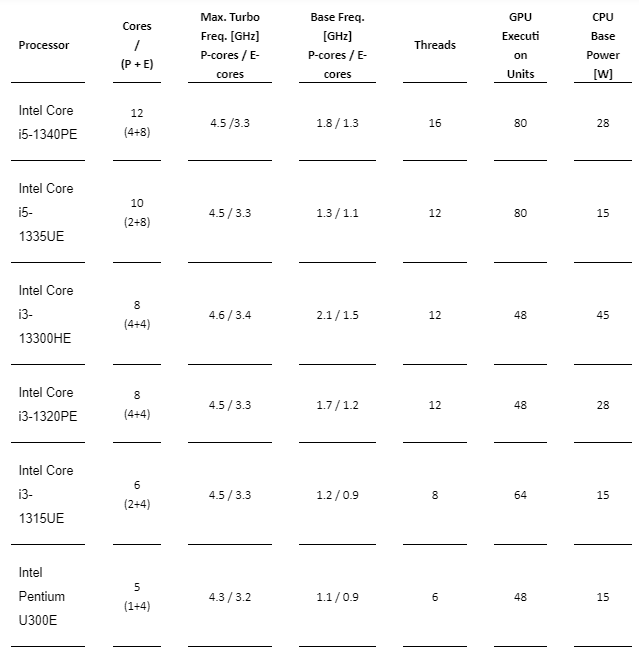This screenshot has height=655, width=639.
Task: Select the 64 GPU execution units value
Action: click(x=520, y=495)
